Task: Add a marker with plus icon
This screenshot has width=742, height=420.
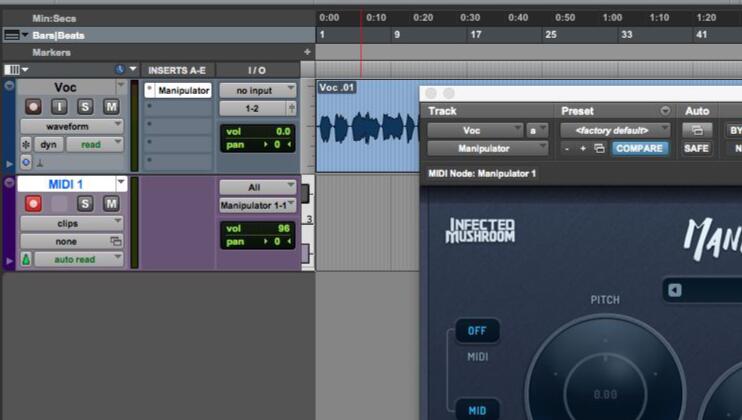Action: (307, 52)
